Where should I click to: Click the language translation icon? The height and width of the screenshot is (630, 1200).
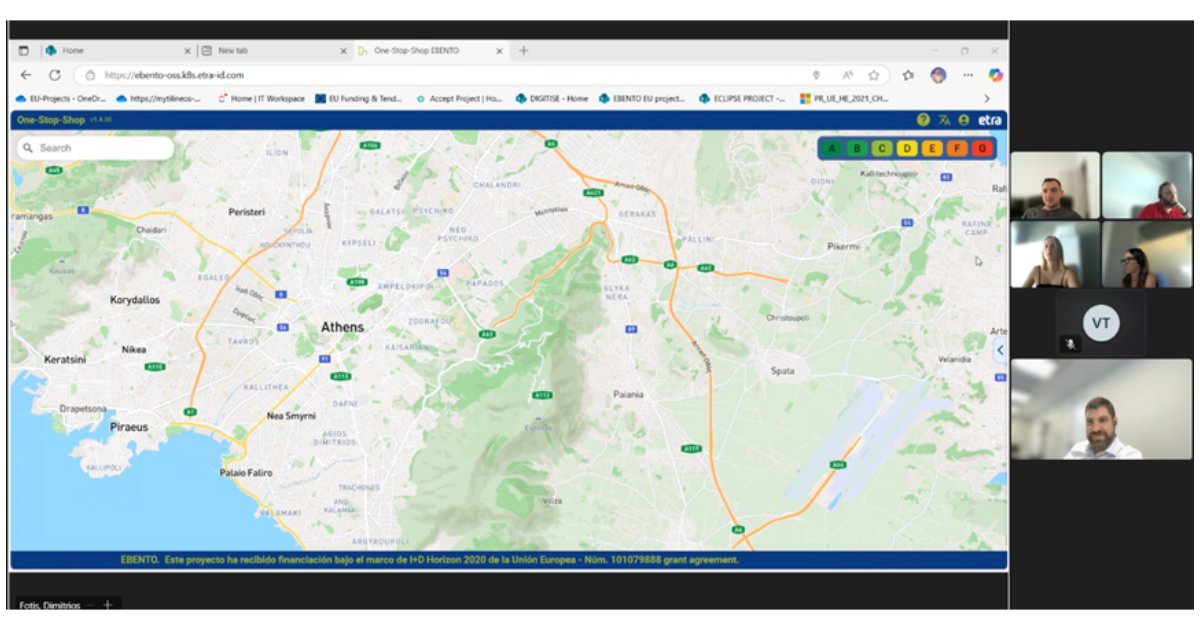pos(944,119)
